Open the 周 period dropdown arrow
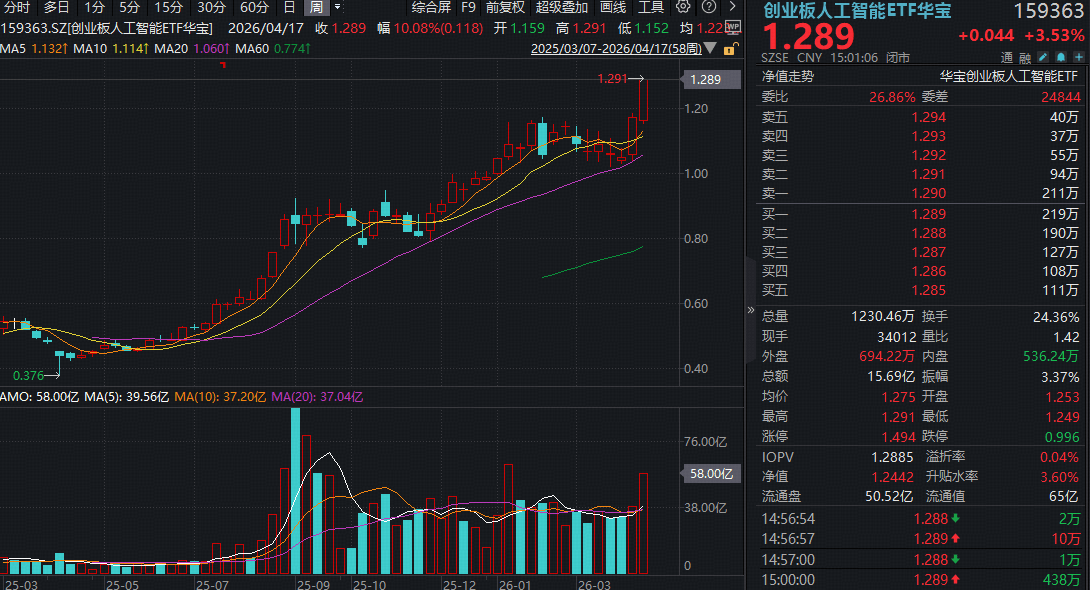 coord(337,7)
